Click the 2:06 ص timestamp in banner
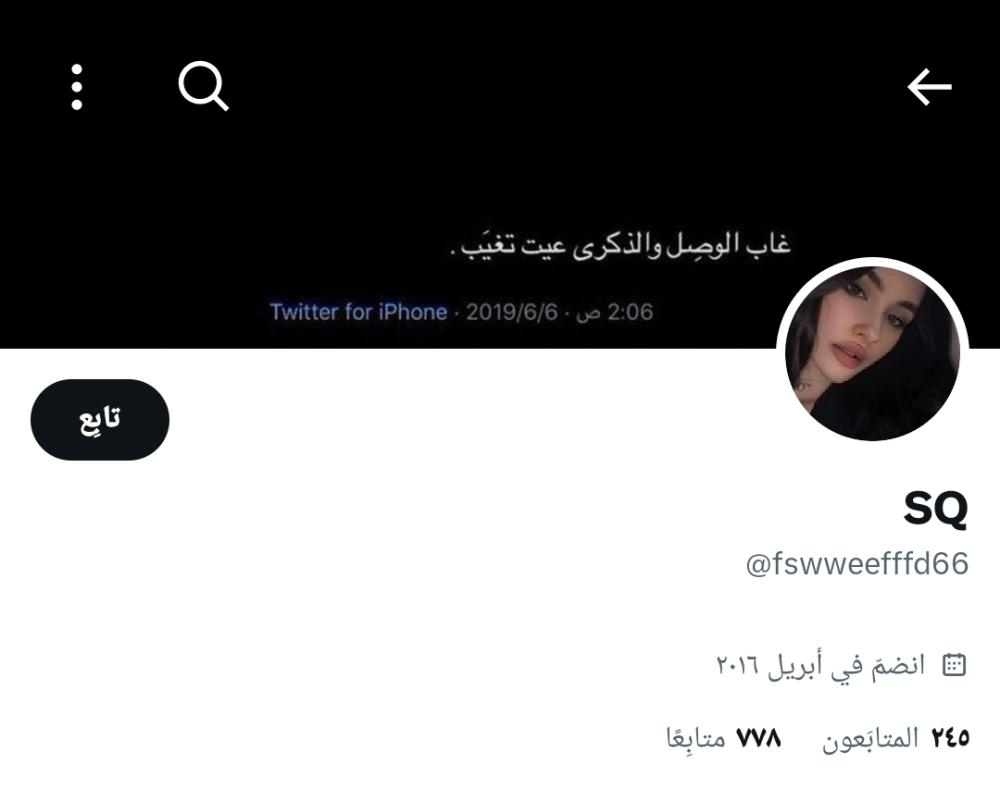The image size is (1000, 788). click(x=615, y=312)
